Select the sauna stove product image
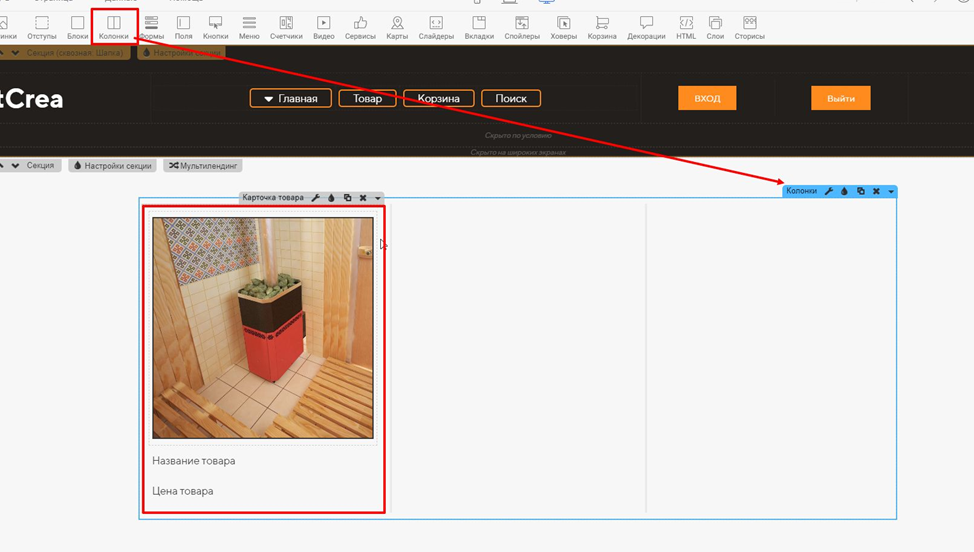Screen dimensions: 974x552 pyautogui.click(x=263, y=328)
